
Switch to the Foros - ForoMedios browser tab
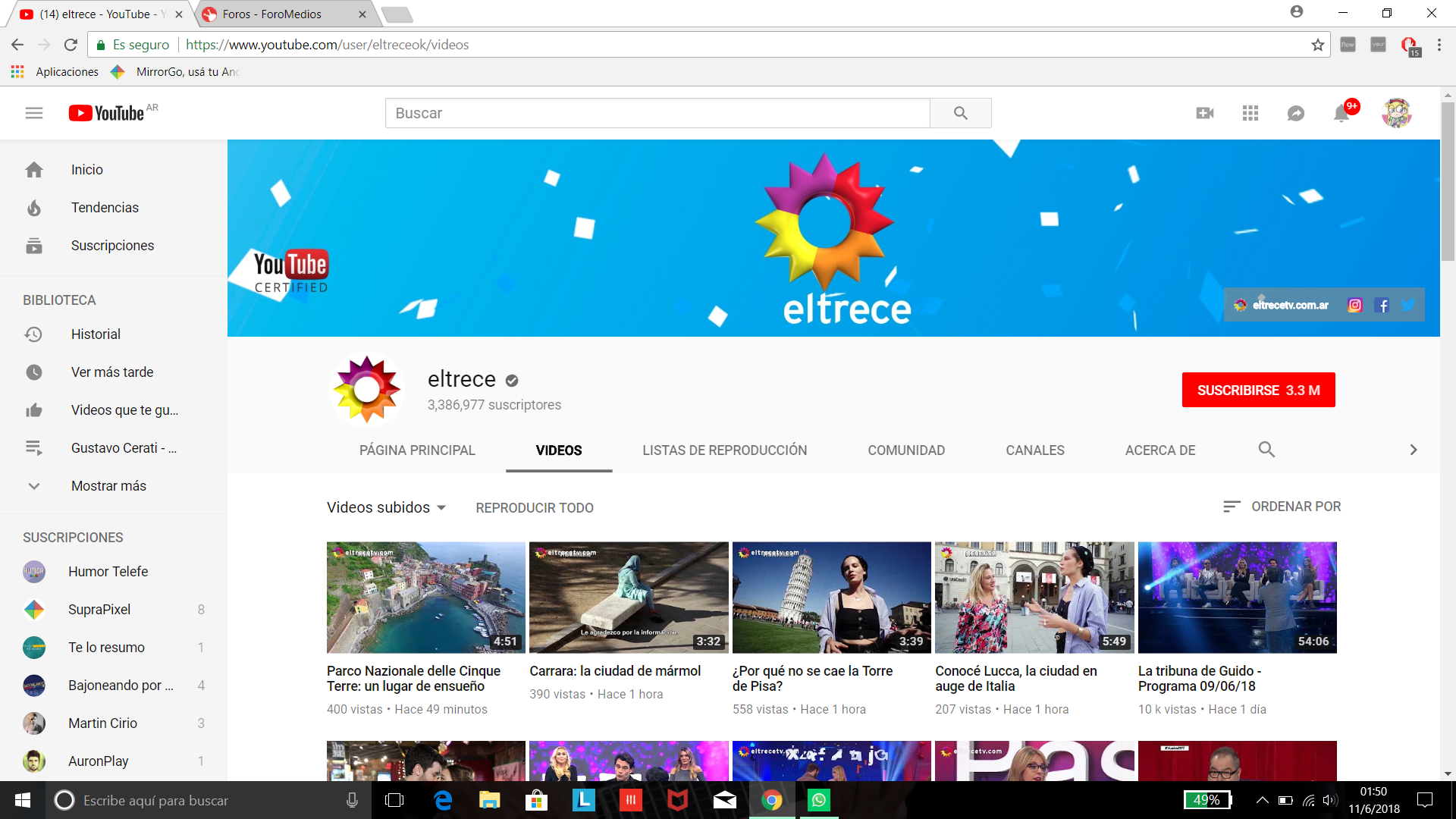click(282, 14)
